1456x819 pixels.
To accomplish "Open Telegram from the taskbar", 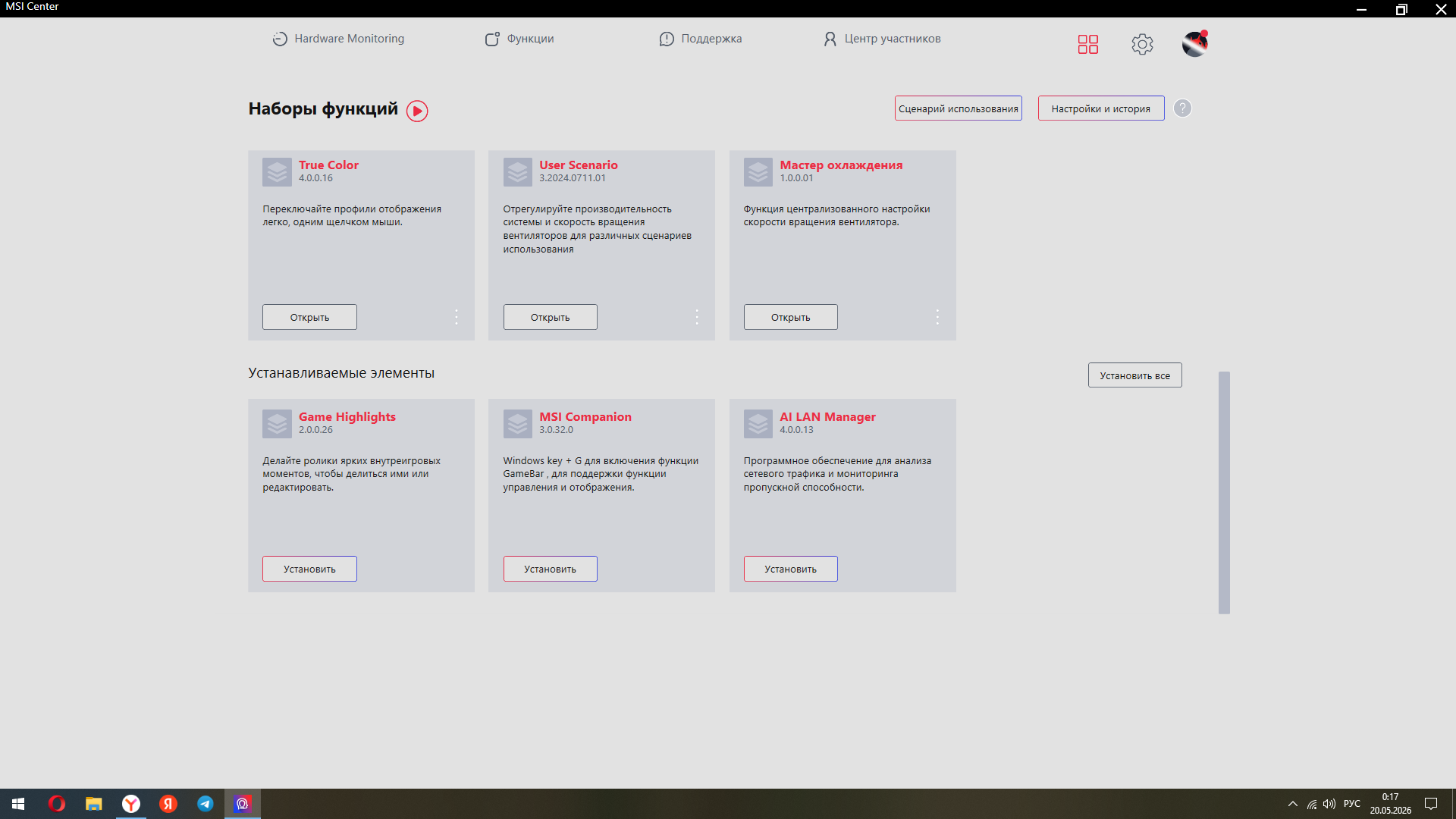I will point(206,804).
